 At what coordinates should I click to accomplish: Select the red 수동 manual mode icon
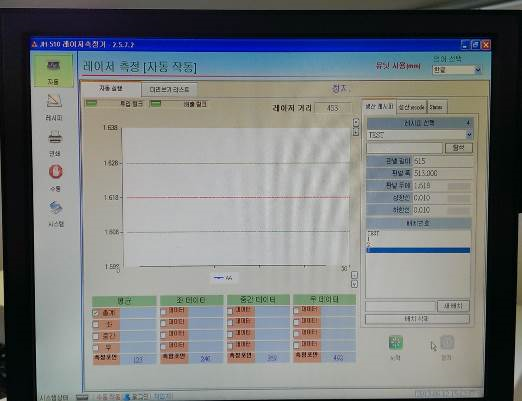click(55, 177)
